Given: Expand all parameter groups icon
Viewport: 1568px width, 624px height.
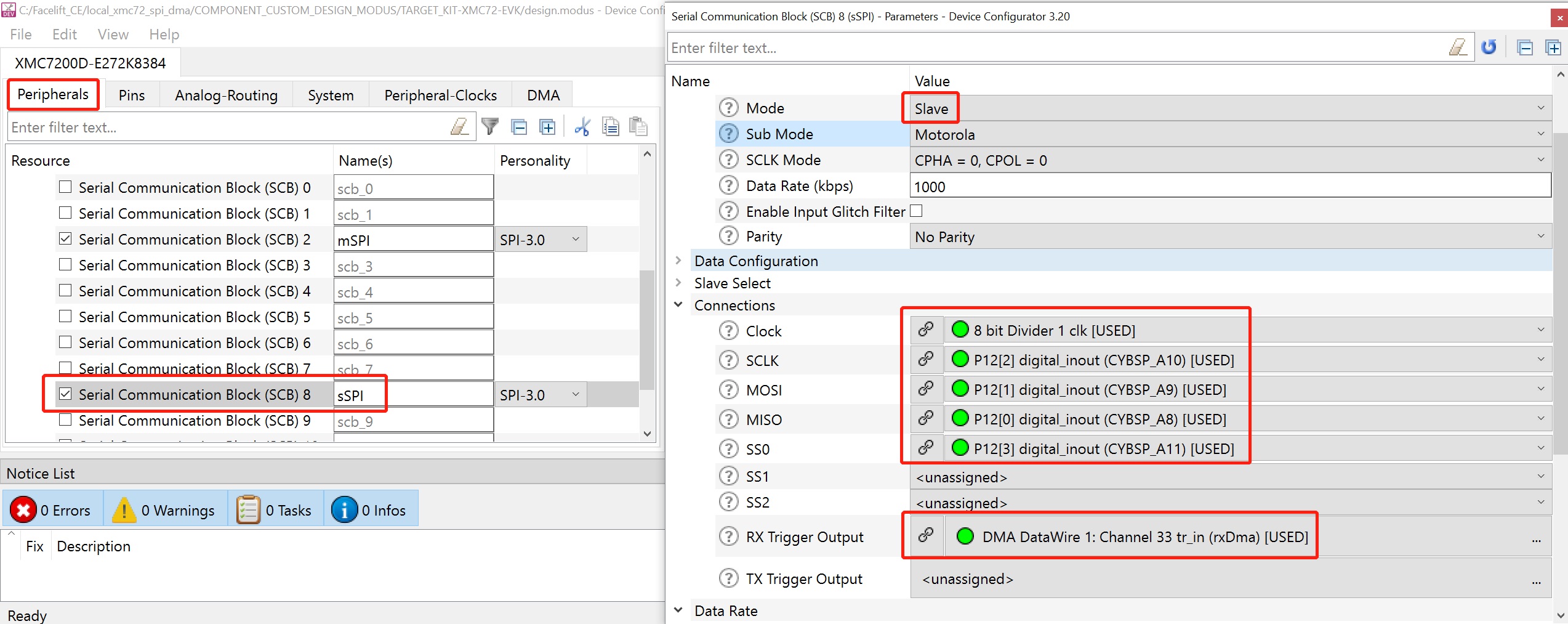Looking at the screenshot, I should [1553, 47].
